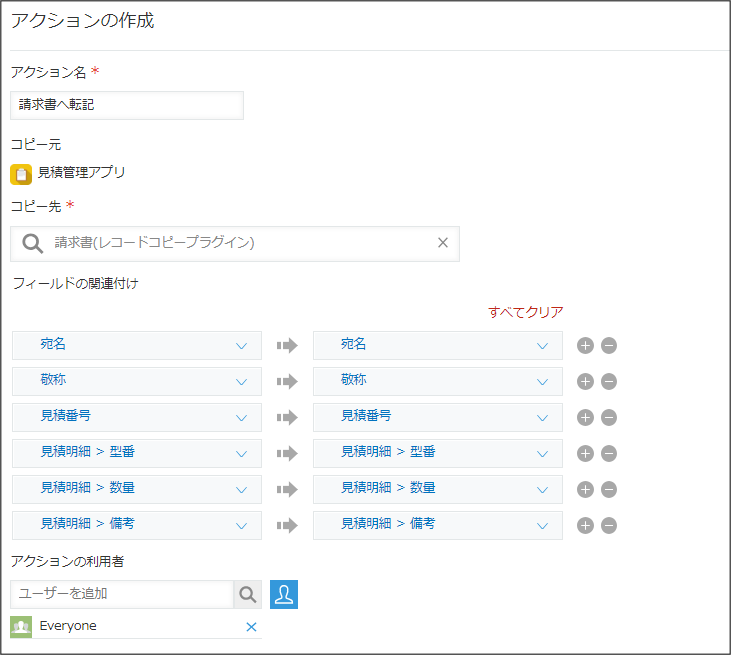Click the アクション名 text field
The image size is (731, 655).
127,105
